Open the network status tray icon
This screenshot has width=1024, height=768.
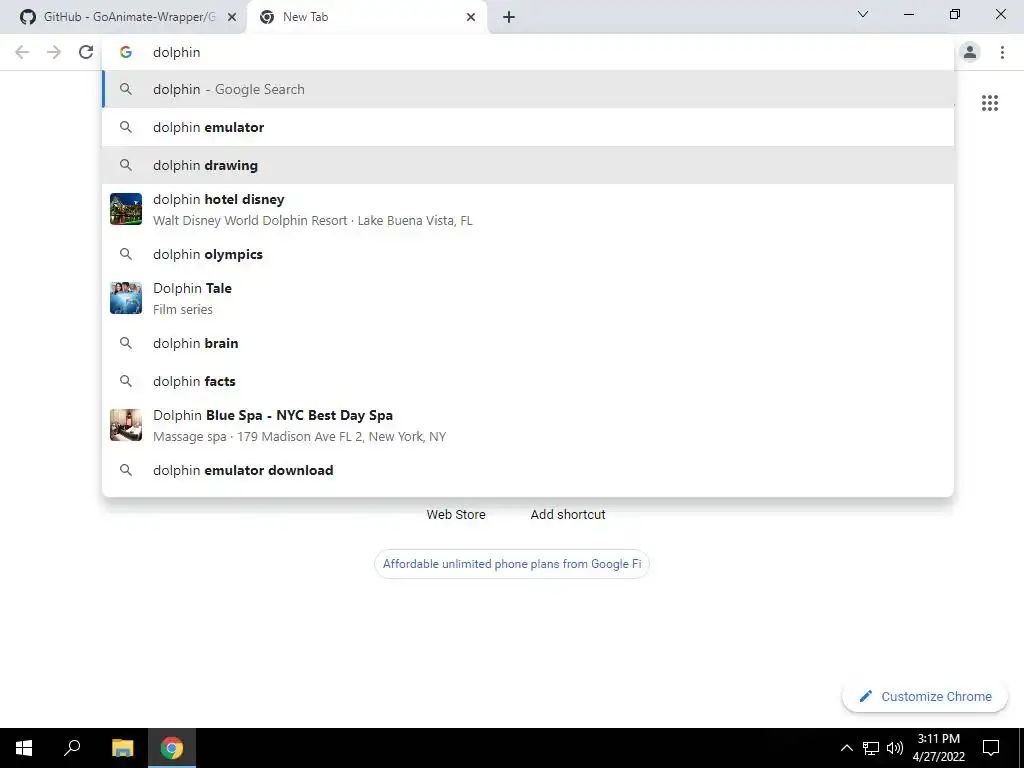click(x=871, y=748)
